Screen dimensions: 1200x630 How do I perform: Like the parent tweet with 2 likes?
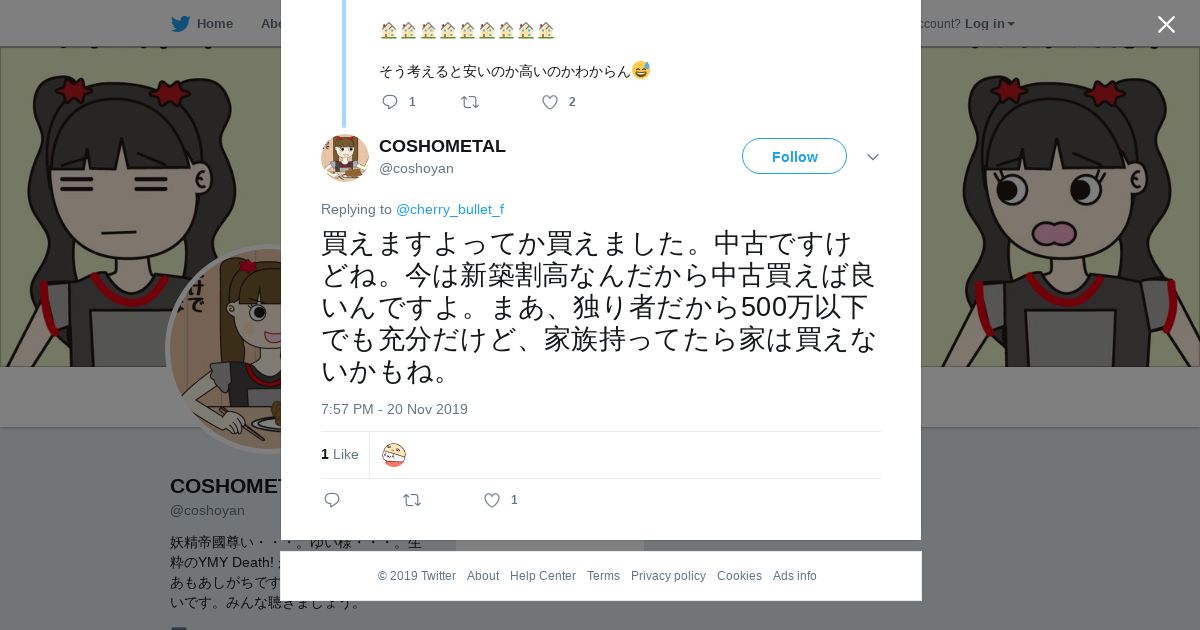(550, 102)
